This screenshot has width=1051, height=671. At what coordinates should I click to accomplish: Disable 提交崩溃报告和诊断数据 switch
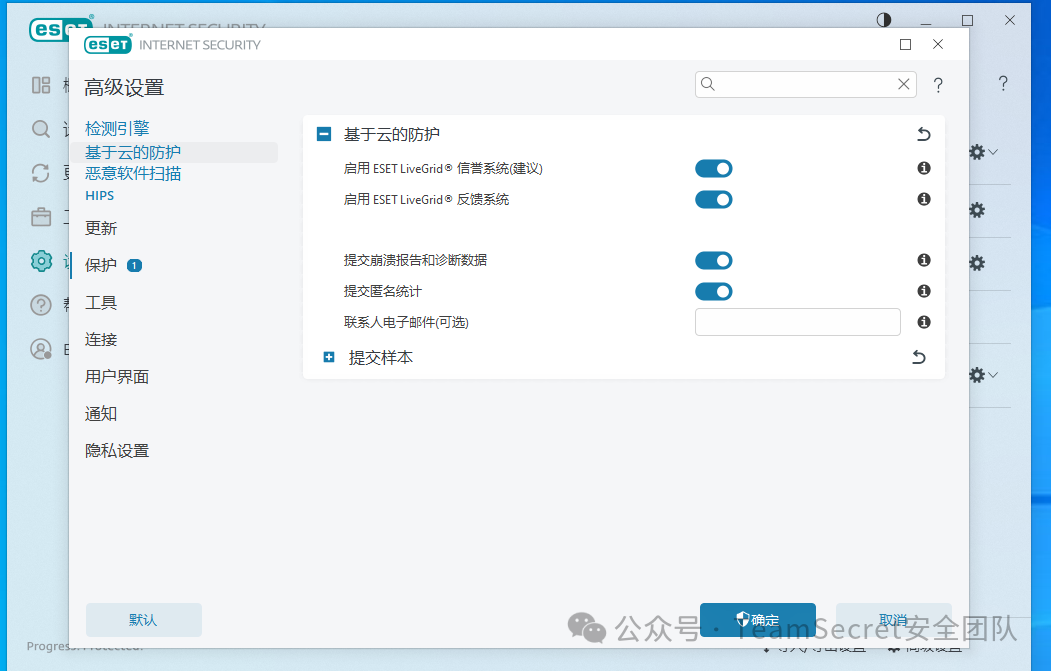coord(713,260)
